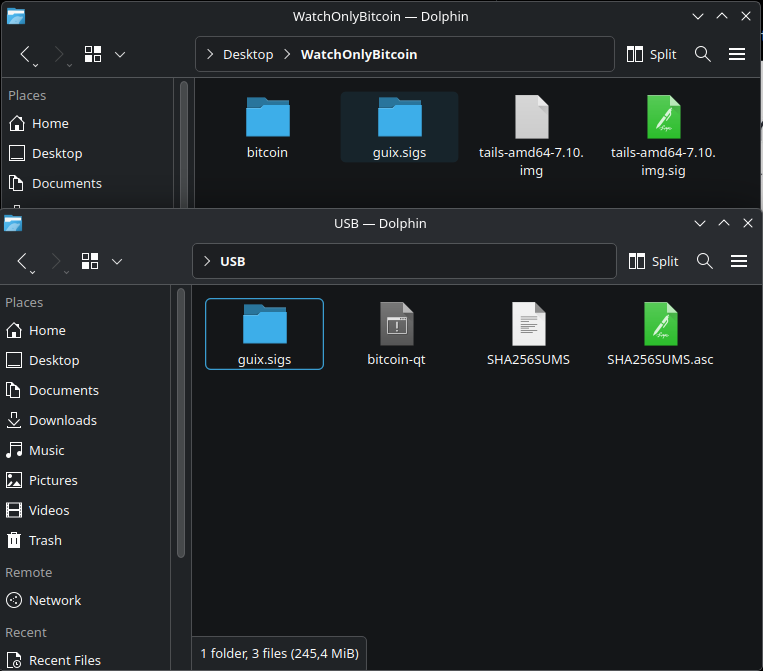Click status bar text '1 folder, 3 files'
763x671 pixels.
[279, 653]
